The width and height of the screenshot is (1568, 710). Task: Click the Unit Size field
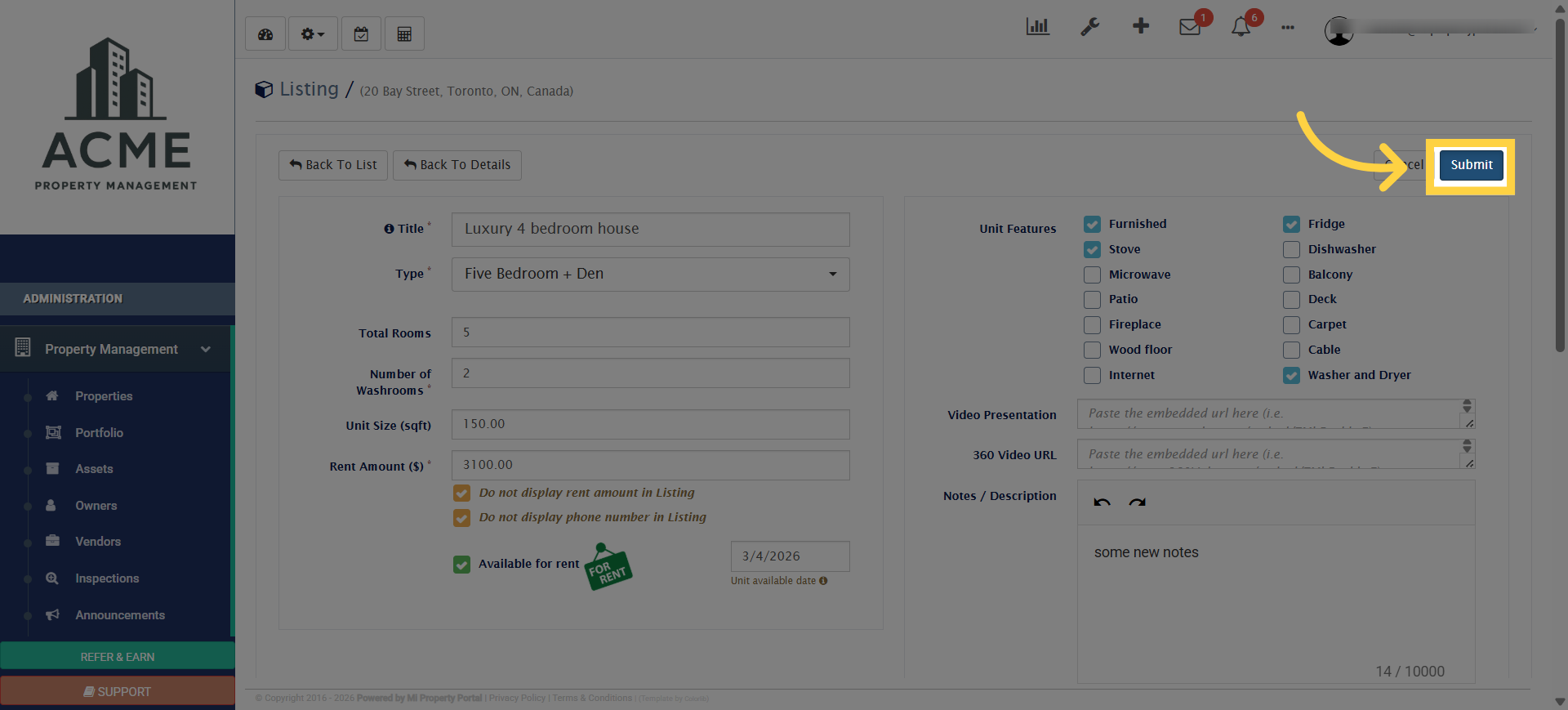pyautogui.click(x=650, y=425)
